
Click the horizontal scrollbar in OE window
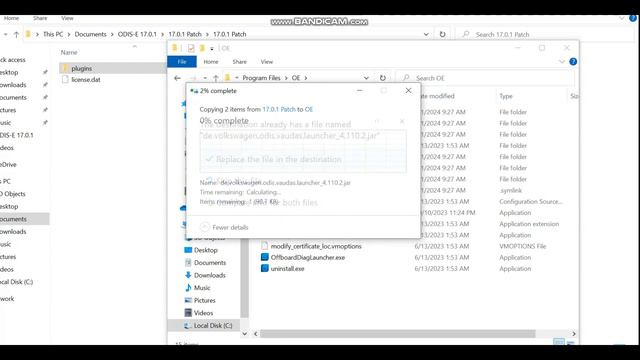tap(398, 334)
